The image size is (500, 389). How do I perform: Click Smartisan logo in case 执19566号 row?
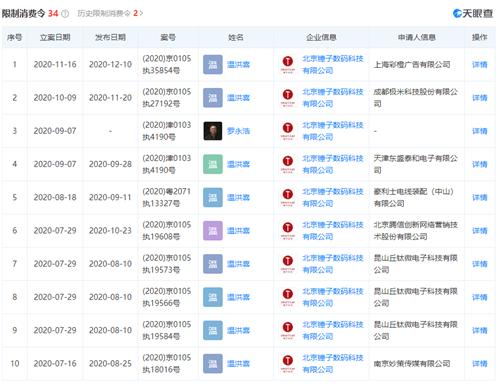point(288,297)
